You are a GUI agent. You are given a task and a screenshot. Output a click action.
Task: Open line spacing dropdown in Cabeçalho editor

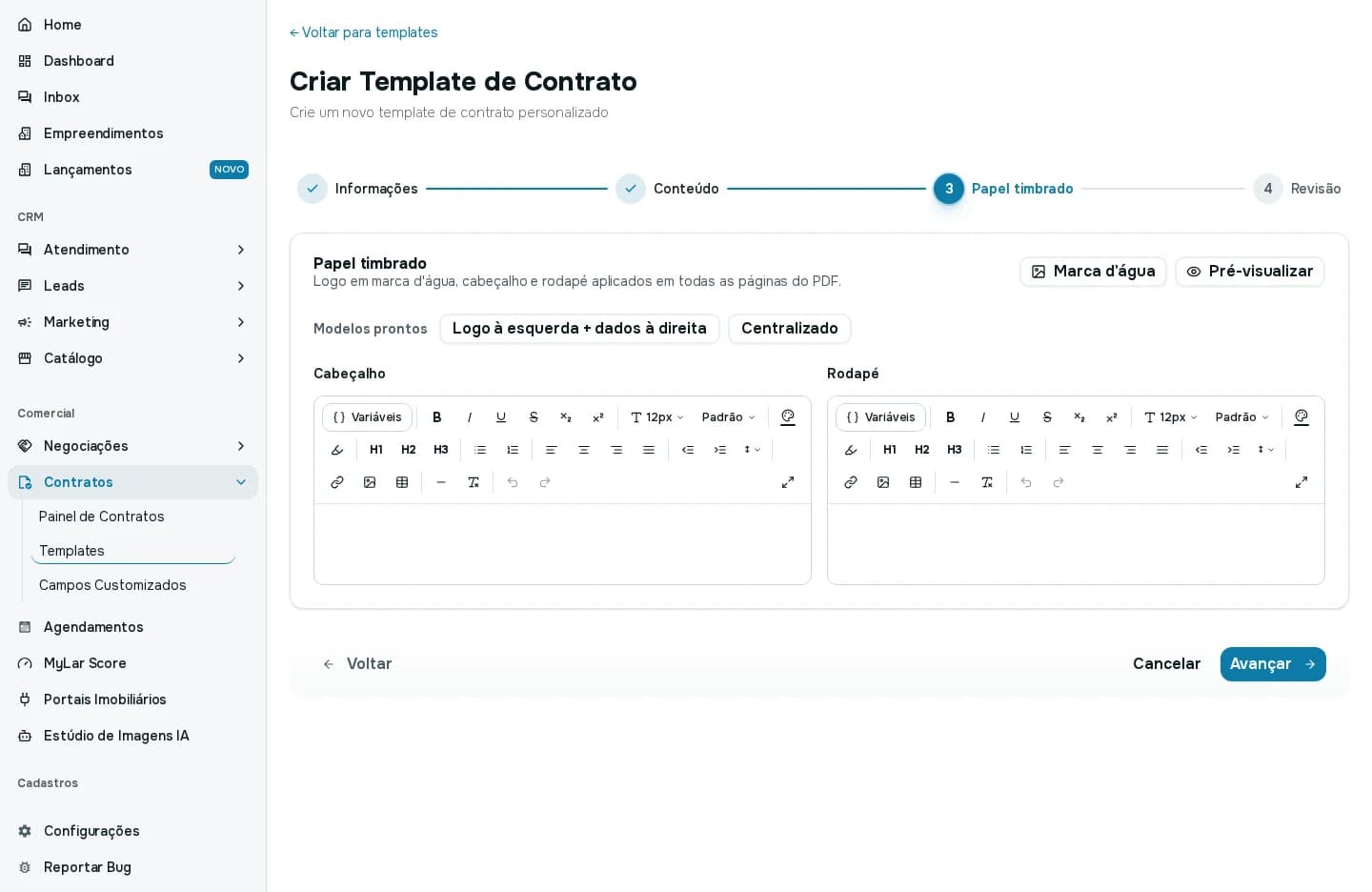click(x=753, y=450)
